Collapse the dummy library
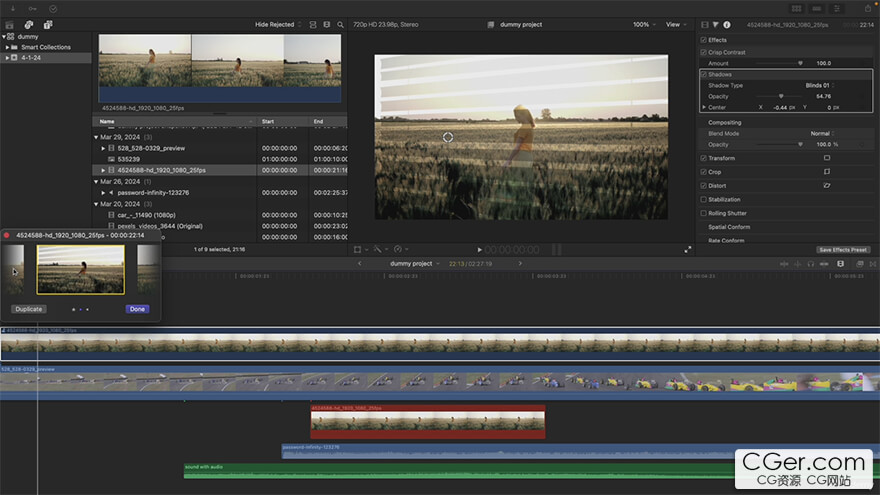The image size is (880, 495). coord(3,36)
